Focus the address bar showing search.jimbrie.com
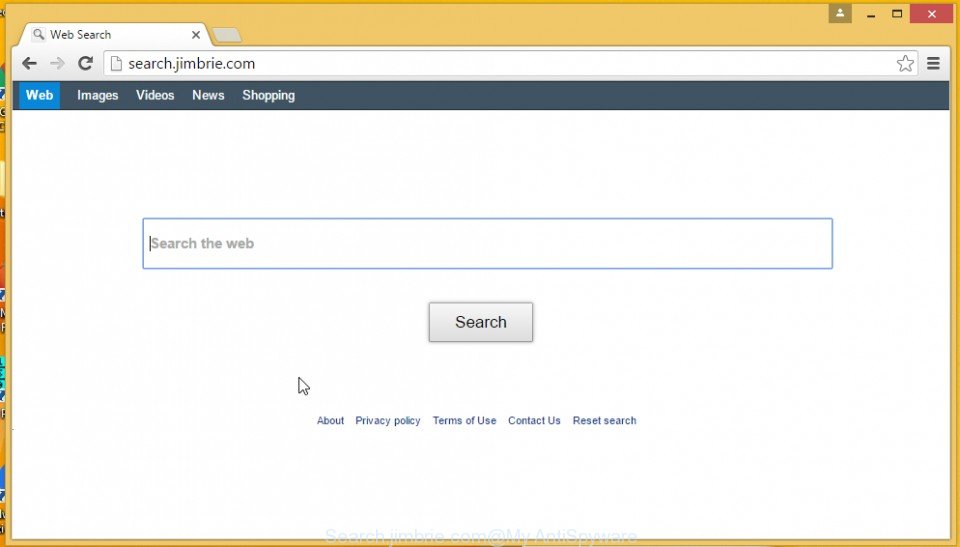The height and width of the screenshot is (547, 960). tap(509, 64)
